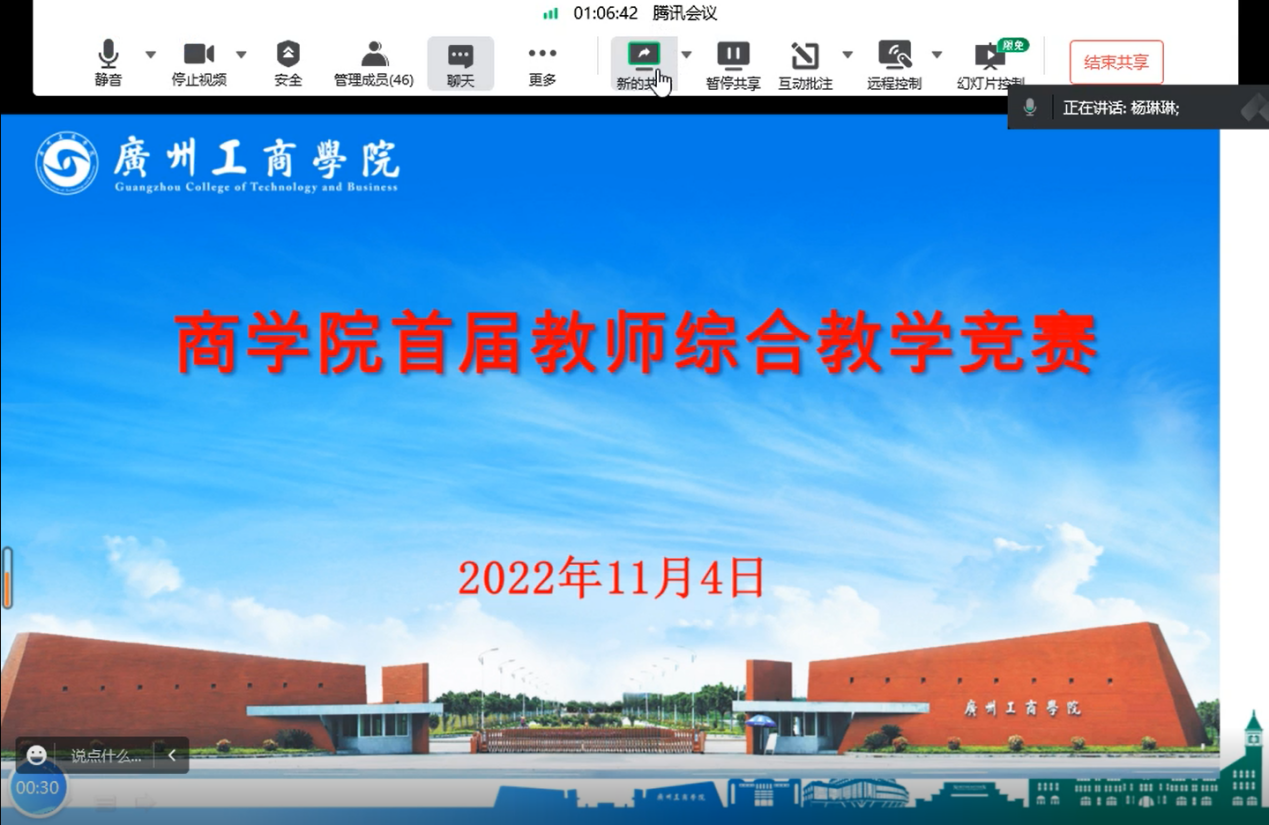Viewport: 1269px width, 825px height.
Task: Toggle the 聊天 chat panel
Action: [460, 63]
